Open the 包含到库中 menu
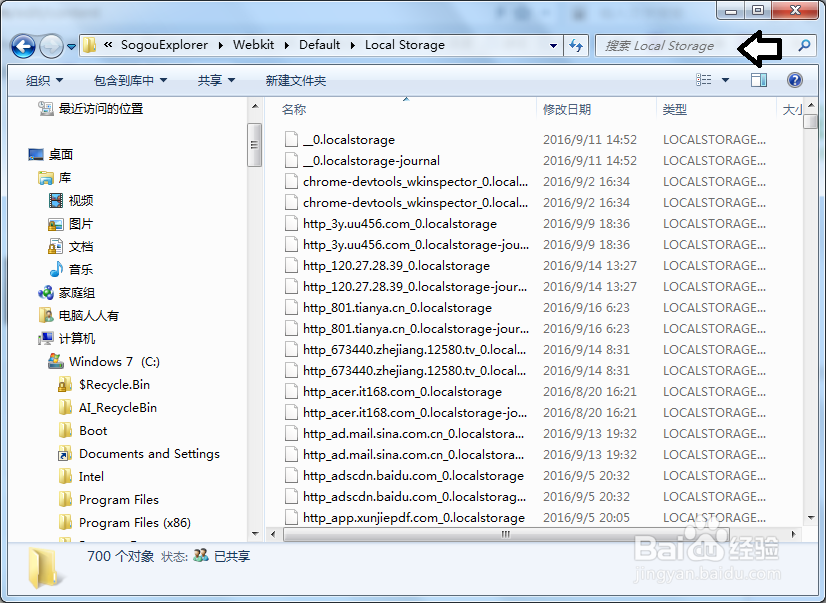 coord(130,80)
